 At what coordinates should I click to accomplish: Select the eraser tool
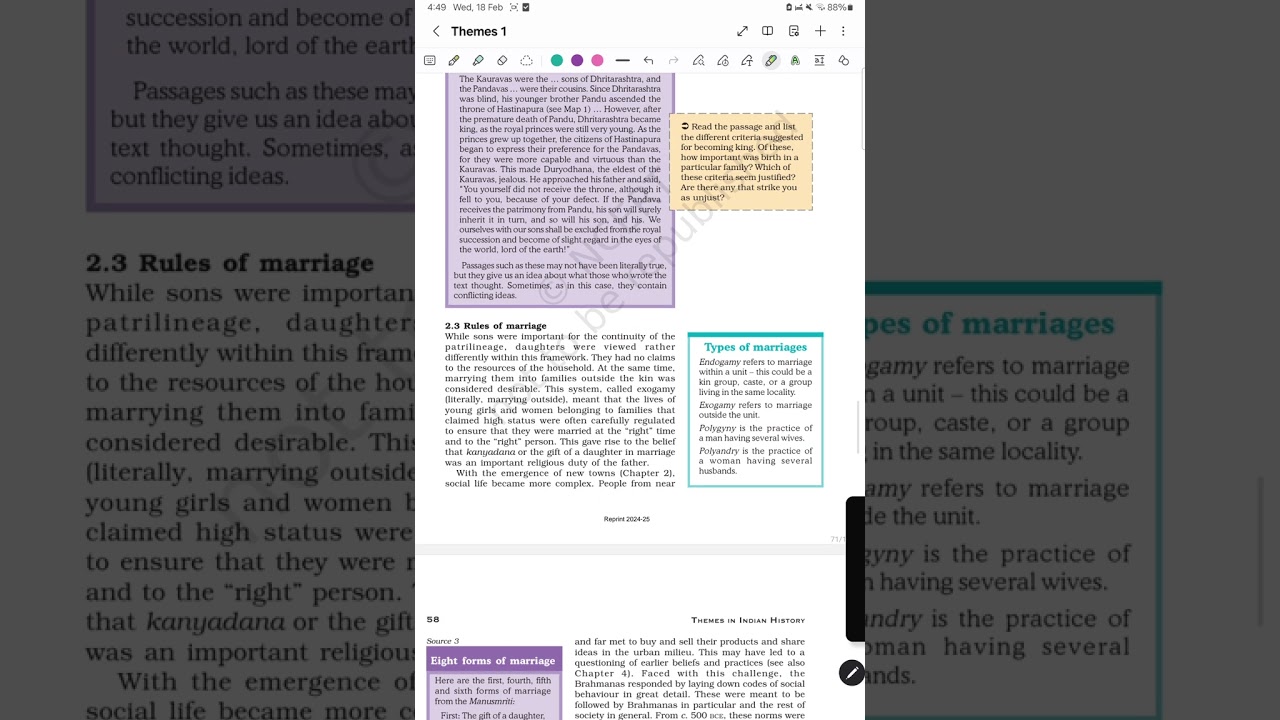(x=502, y=61)
